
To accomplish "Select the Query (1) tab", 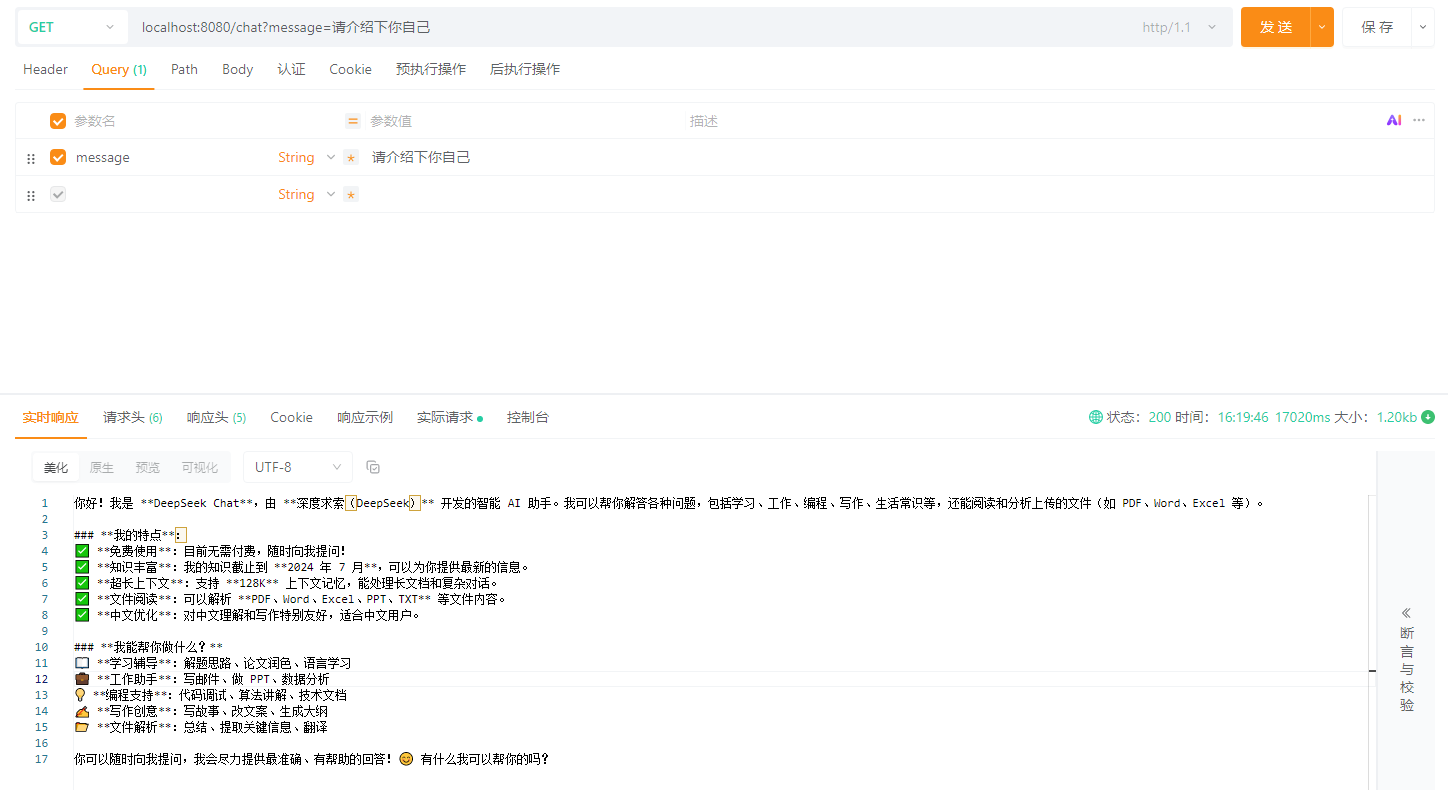I will coord(119,69).
